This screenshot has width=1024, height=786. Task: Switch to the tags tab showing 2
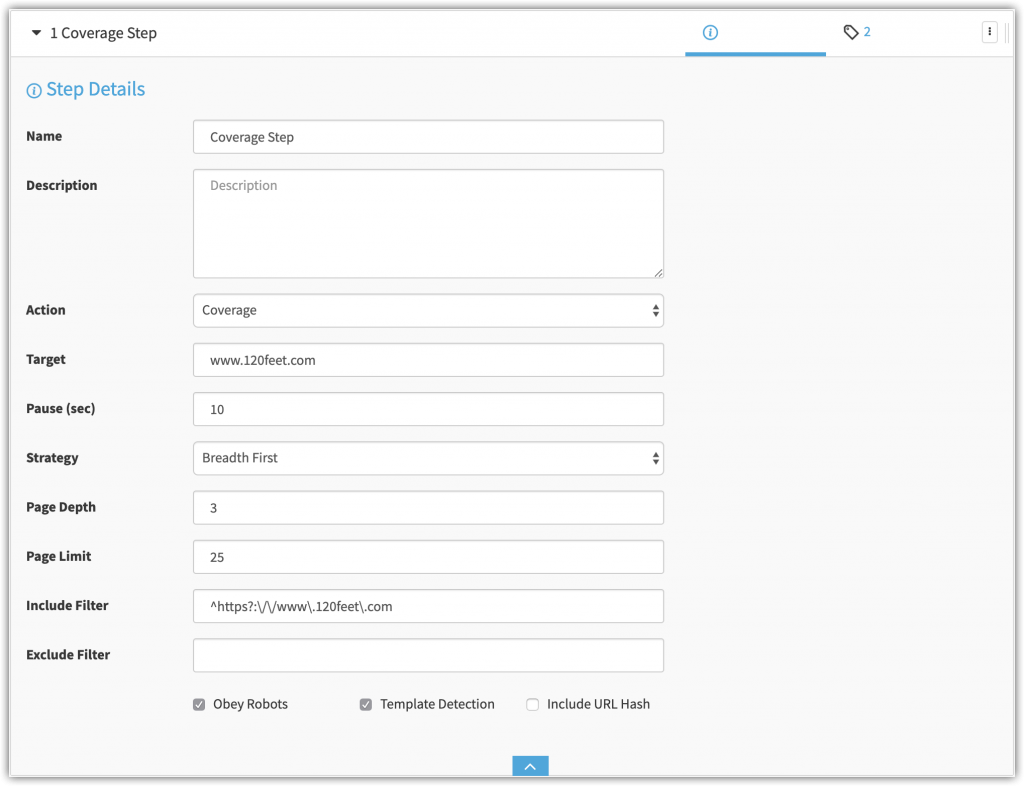click(x=857, y=32)
